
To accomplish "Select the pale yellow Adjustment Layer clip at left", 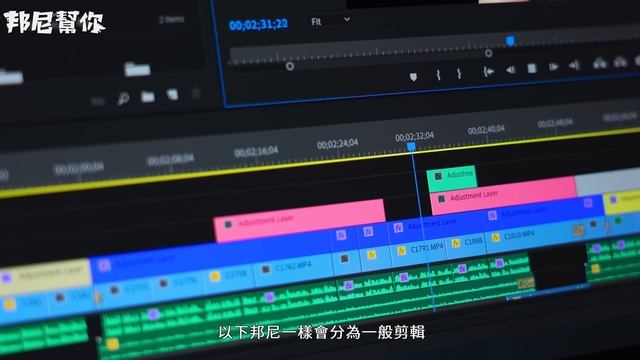I will [x=45, y=277].
